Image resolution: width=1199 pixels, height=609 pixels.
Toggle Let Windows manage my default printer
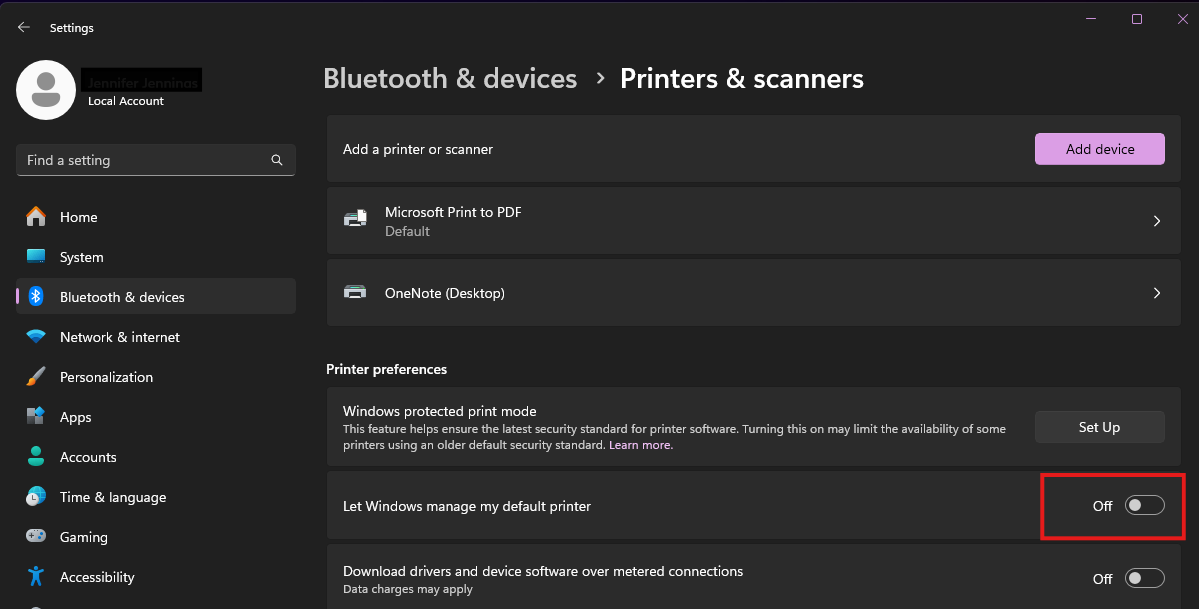click(x=1145, y=506)
